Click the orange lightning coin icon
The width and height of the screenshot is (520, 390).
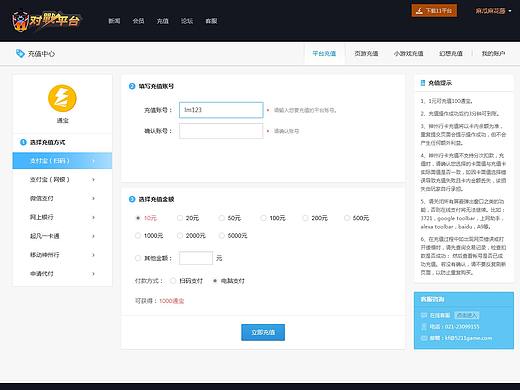tap(62, 98)
